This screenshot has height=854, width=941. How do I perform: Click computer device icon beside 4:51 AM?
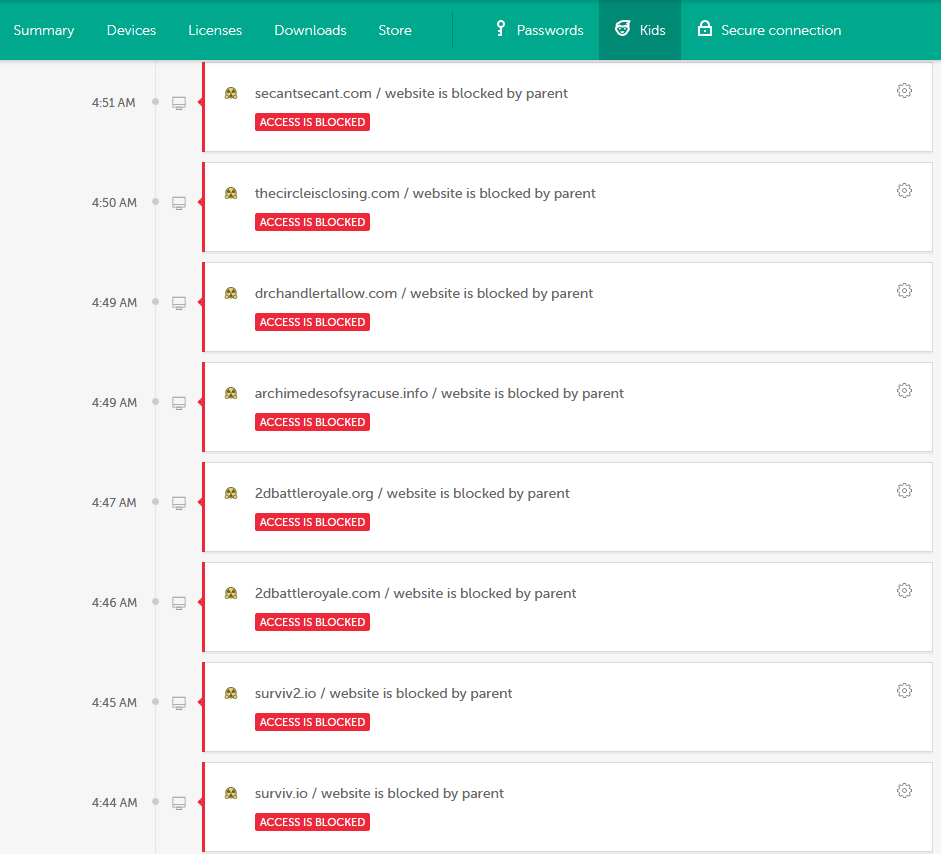(179, 103)
